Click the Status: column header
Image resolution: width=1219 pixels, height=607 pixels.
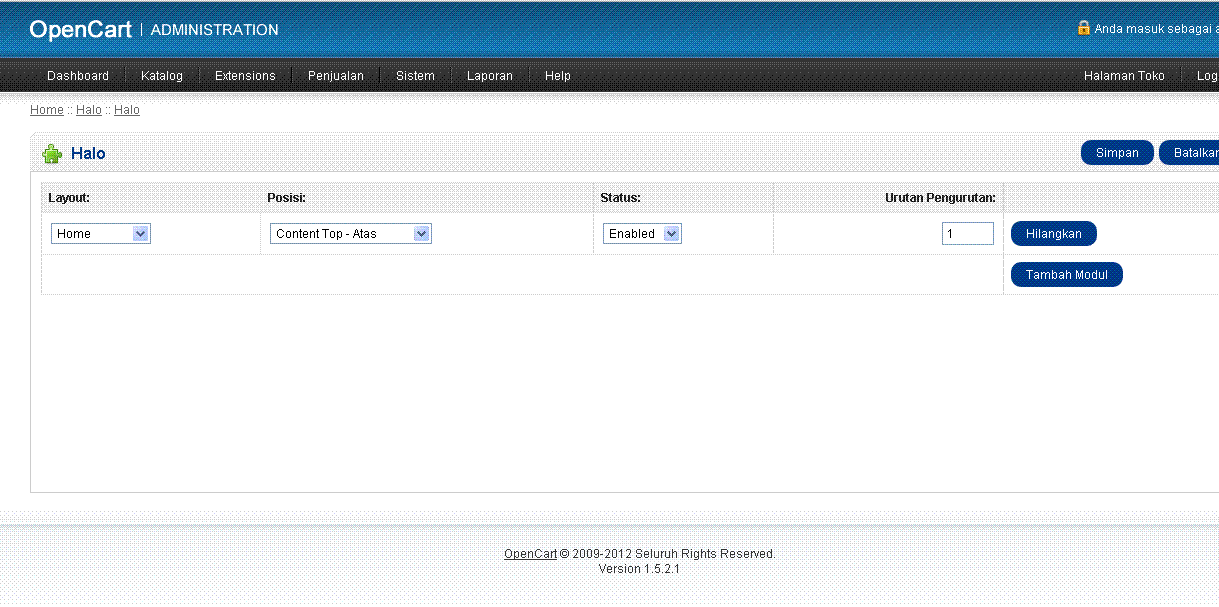(620, 198)
